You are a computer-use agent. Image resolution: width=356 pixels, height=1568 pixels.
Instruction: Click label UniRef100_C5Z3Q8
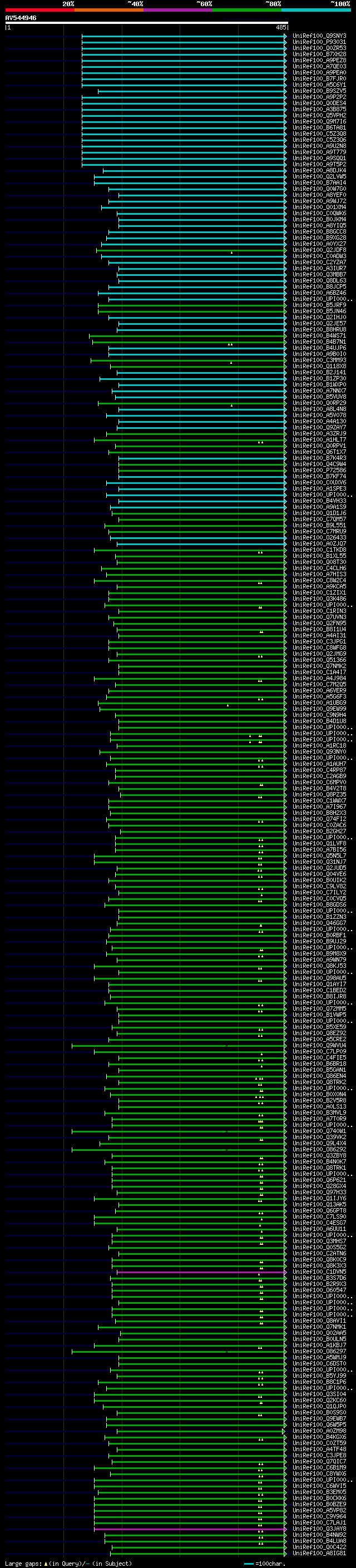click(x=319, y=134)
